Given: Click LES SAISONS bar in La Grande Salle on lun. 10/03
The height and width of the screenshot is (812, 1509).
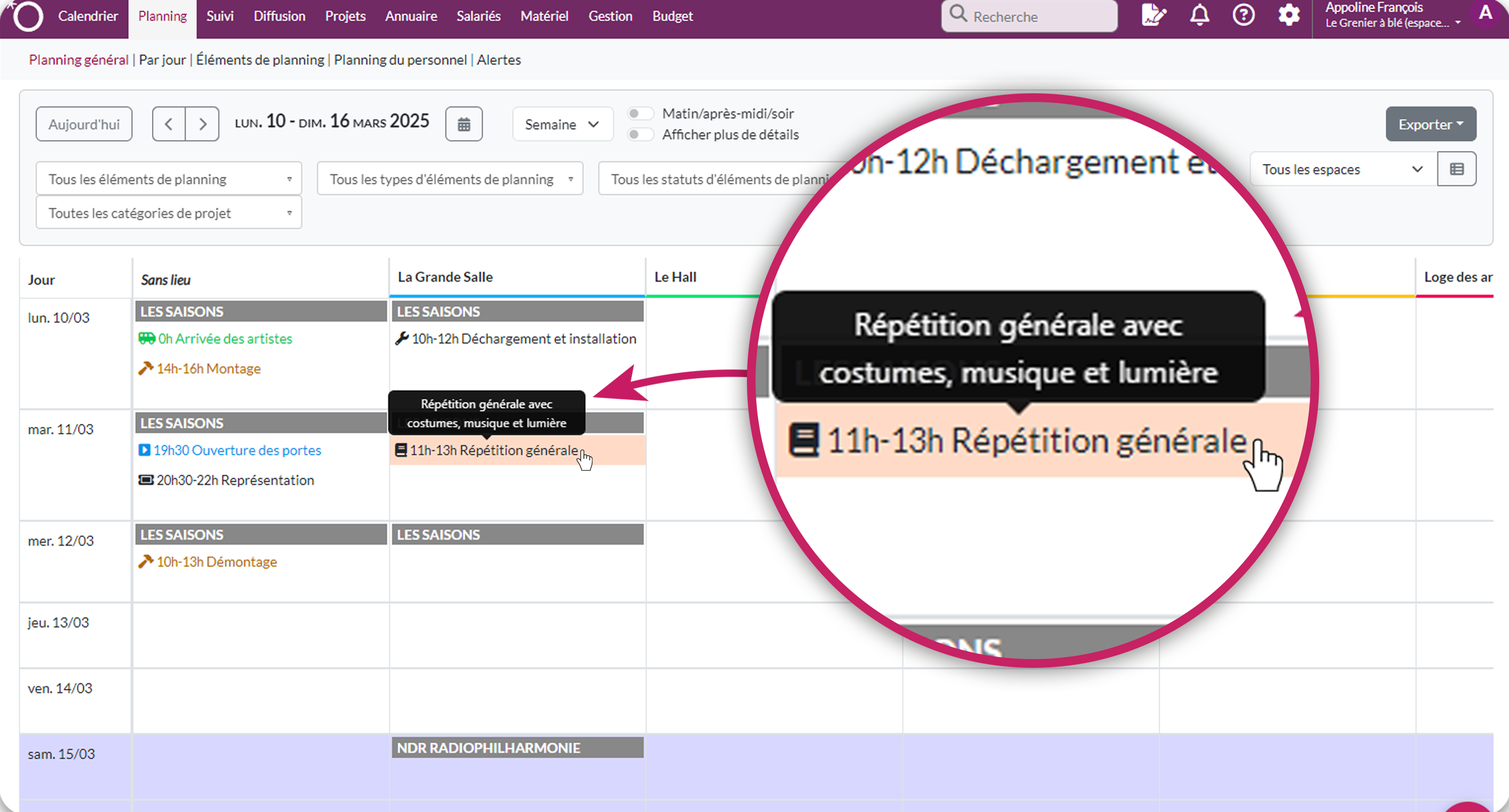Looking at the screenshot, I should tap(518, 311).
